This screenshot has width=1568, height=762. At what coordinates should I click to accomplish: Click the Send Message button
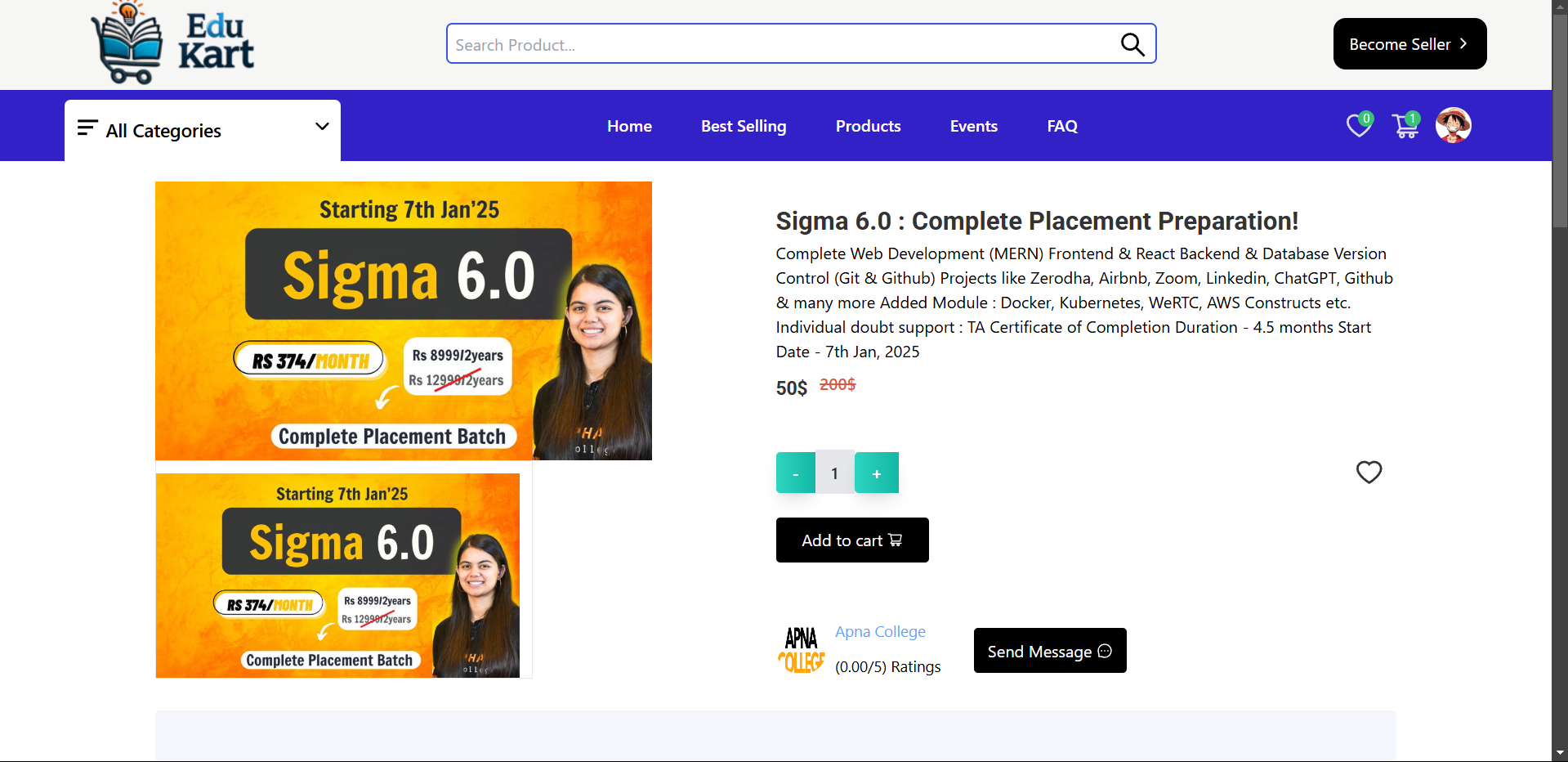click(x=1050, y=651)
